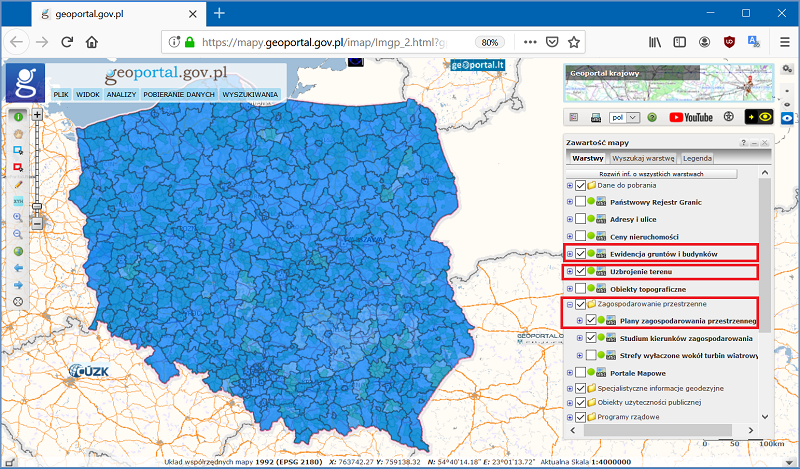
Task: Open the pol language dropdown
Action: [x=626, y=117]
